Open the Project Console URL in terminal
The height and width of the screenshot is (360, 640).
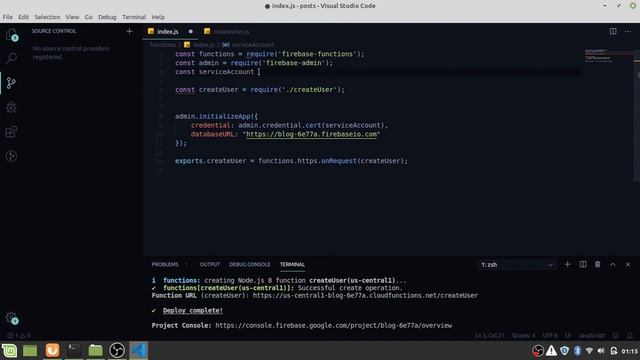tap(333, 325)
